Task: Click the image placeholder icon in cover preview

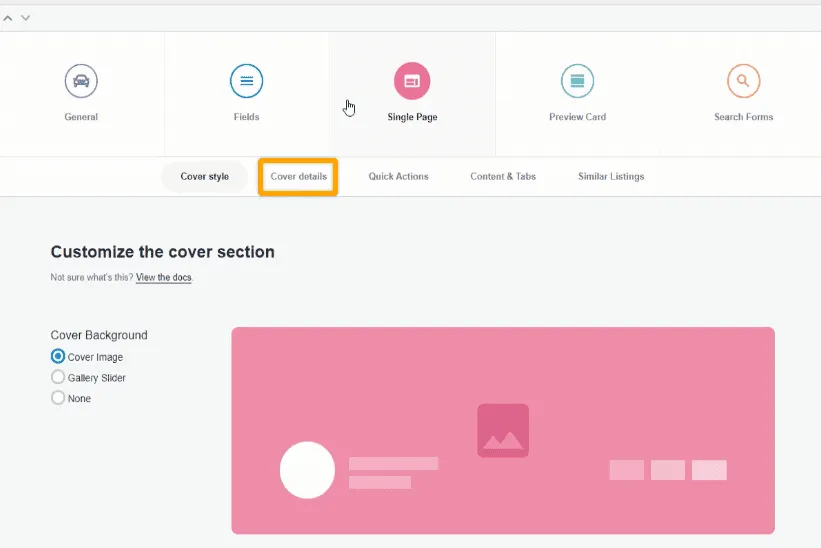Action: tap(503, 430)
